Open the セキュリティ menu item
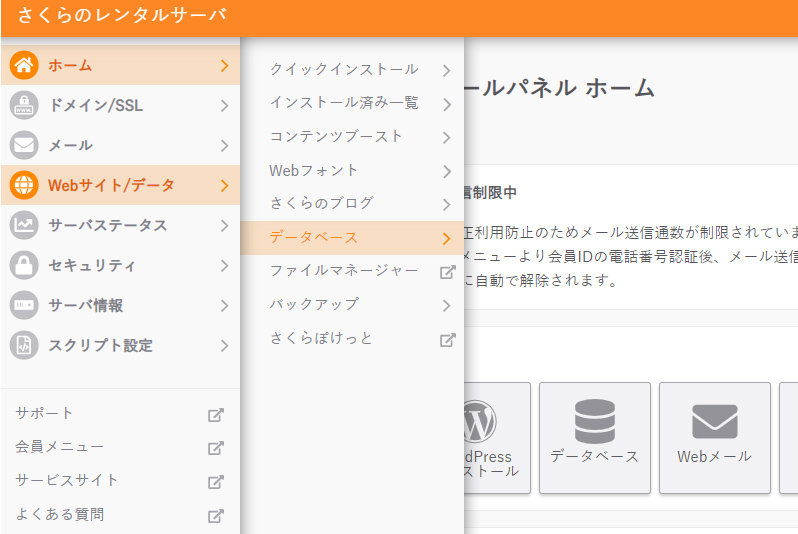798x534 pixels. 121,265
